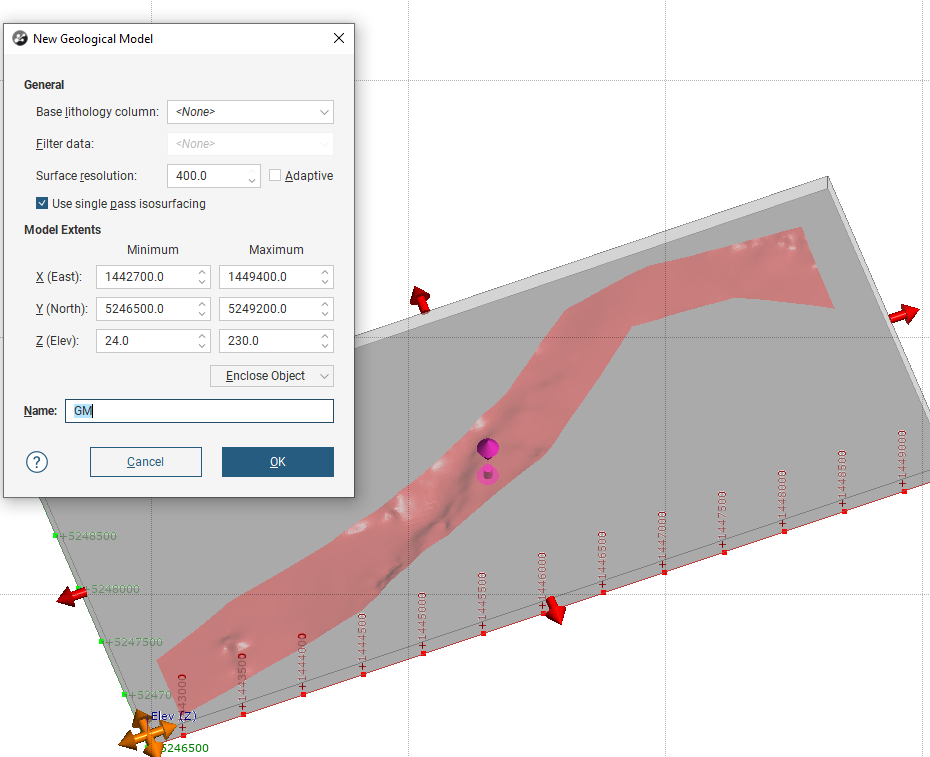Select the pink ring handle below the sphere

(x=488, y=474)
